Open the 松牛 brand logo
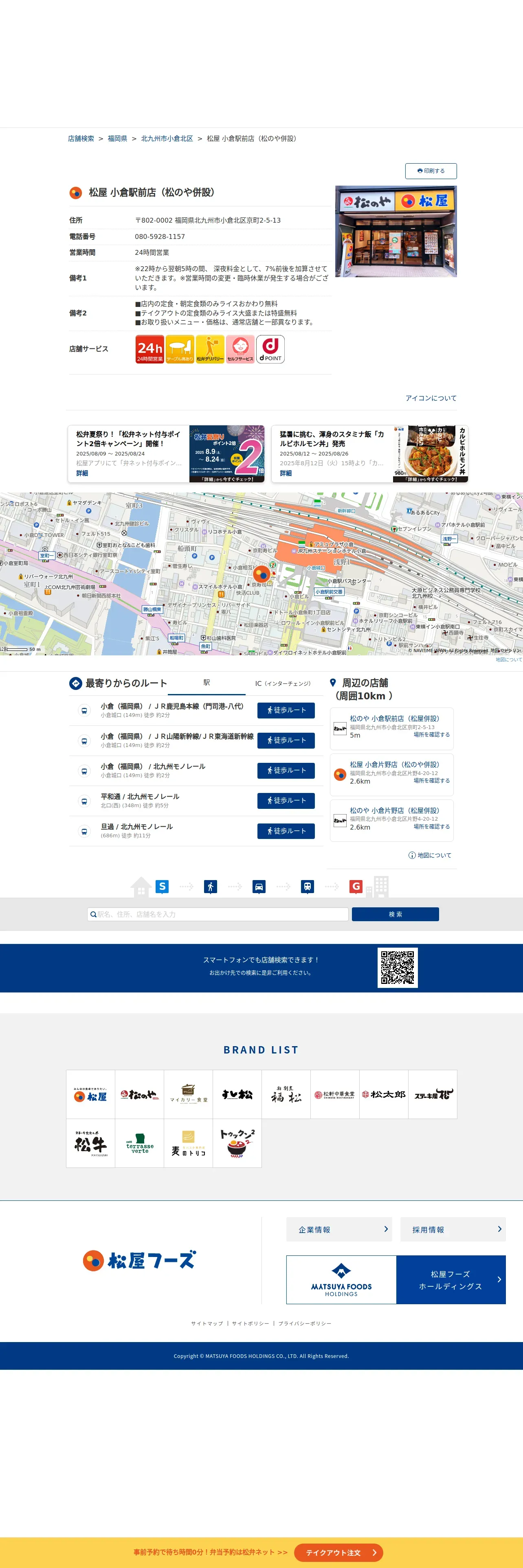The image size is (523, 1568). pos(91,1143)
